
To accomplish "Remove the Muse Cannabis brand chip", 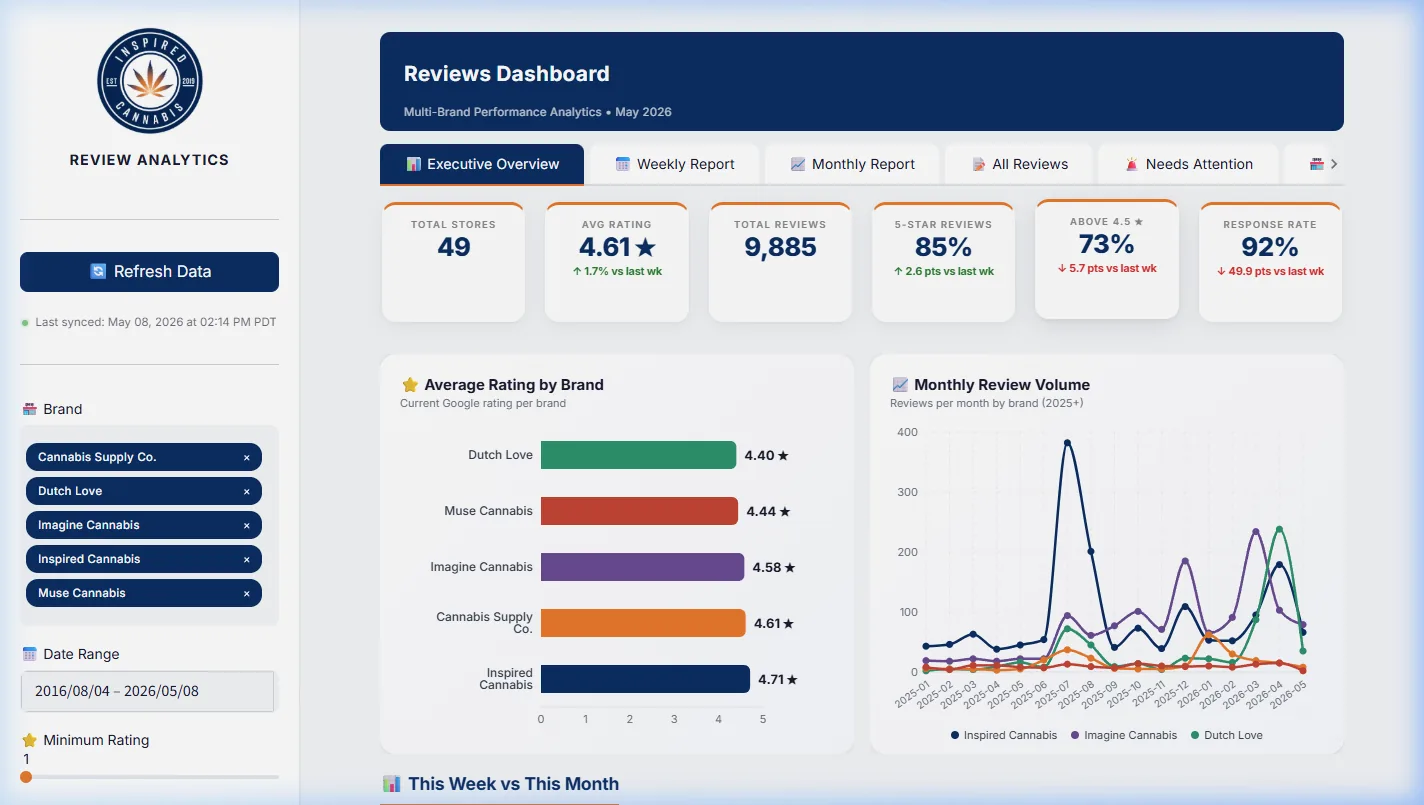I will point(247,594).
